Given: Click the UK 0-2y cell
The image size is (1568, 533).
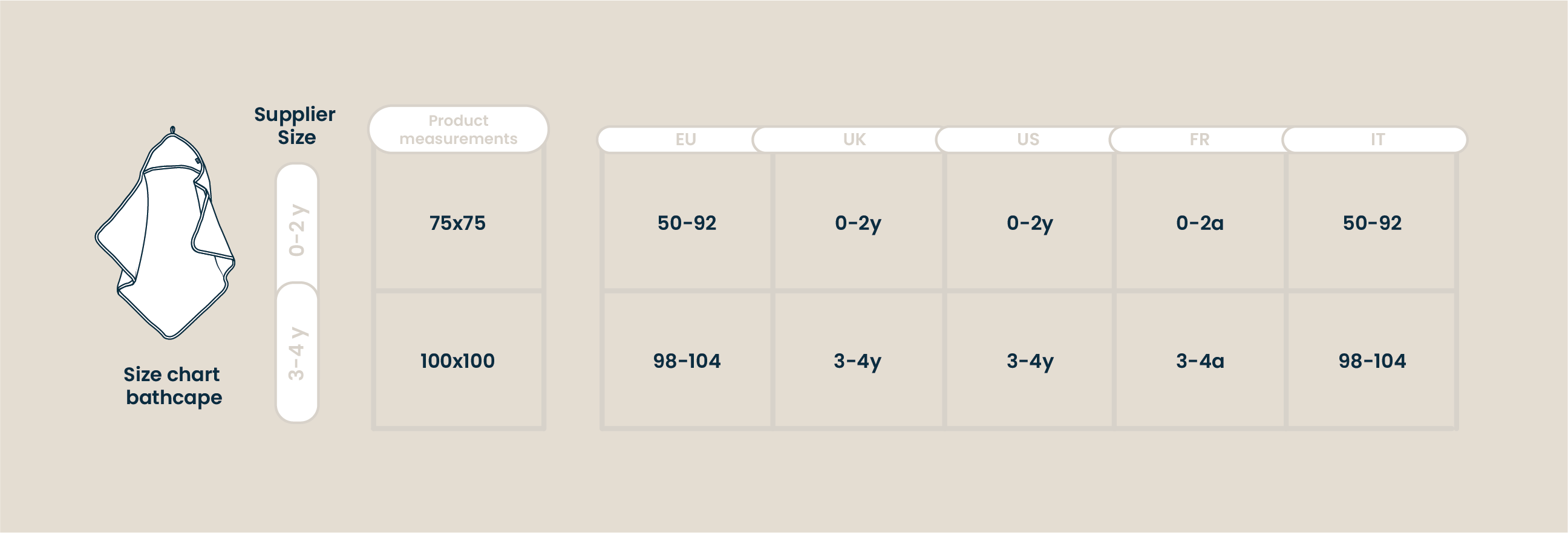Looking at the screenshot, I should pos(858,222).
